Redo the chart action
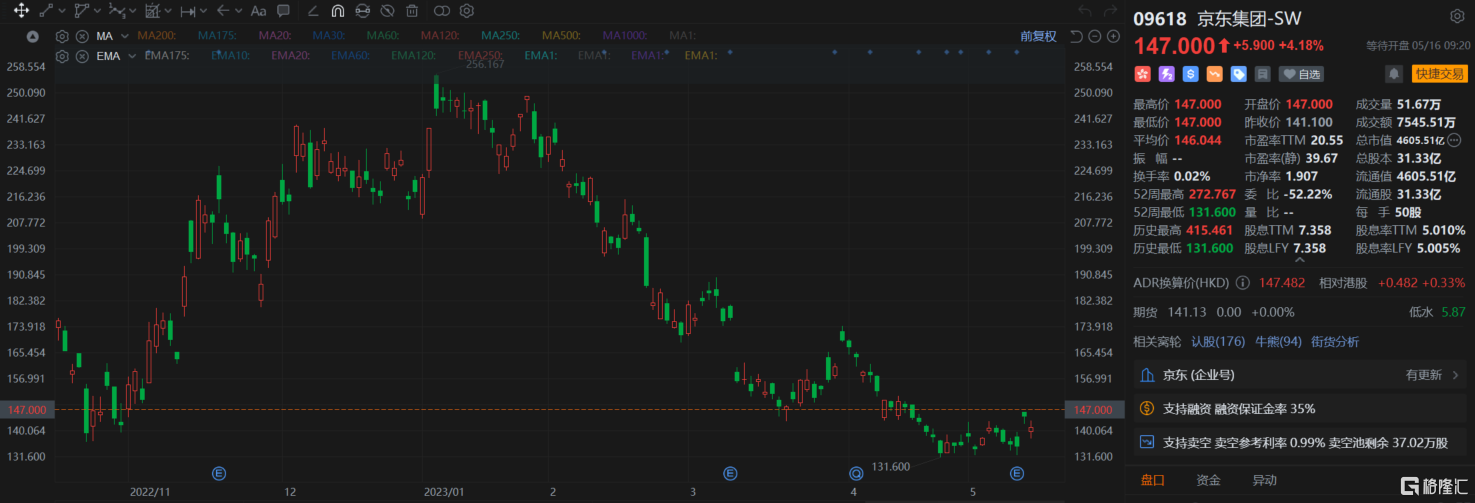 pyautogui.click(x=1110, y=11)
